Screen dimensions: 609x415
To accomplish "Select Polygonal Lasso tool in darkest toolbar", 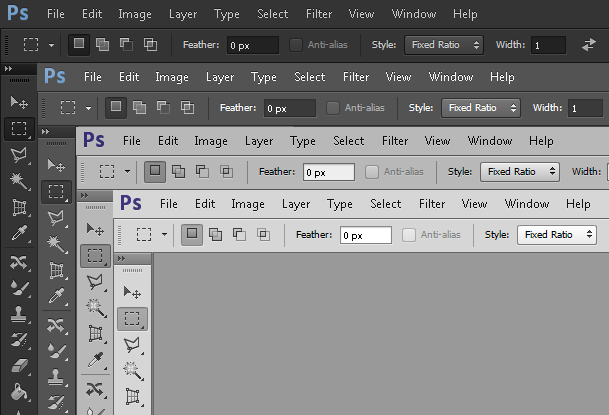I will (19, 155).
